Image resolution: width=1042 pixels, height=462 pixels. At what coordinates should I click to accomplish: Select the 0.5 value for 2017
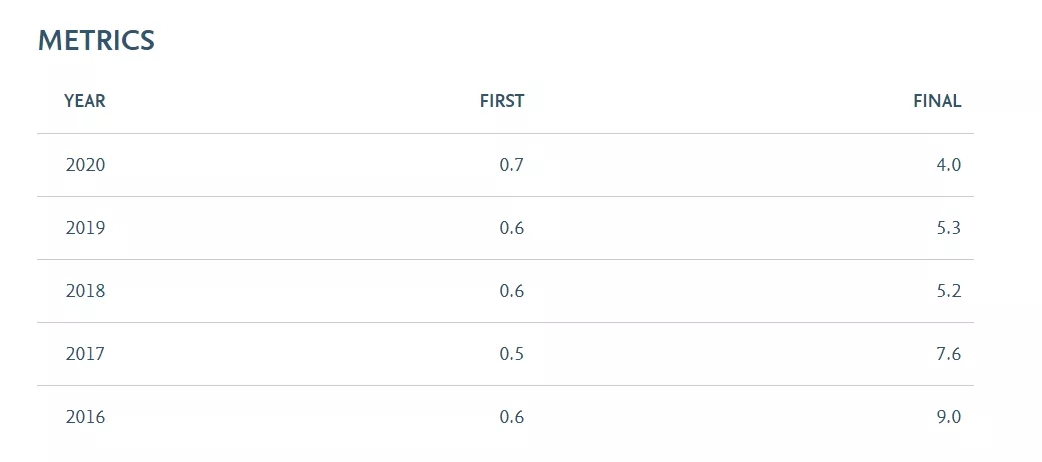[512, 354]
